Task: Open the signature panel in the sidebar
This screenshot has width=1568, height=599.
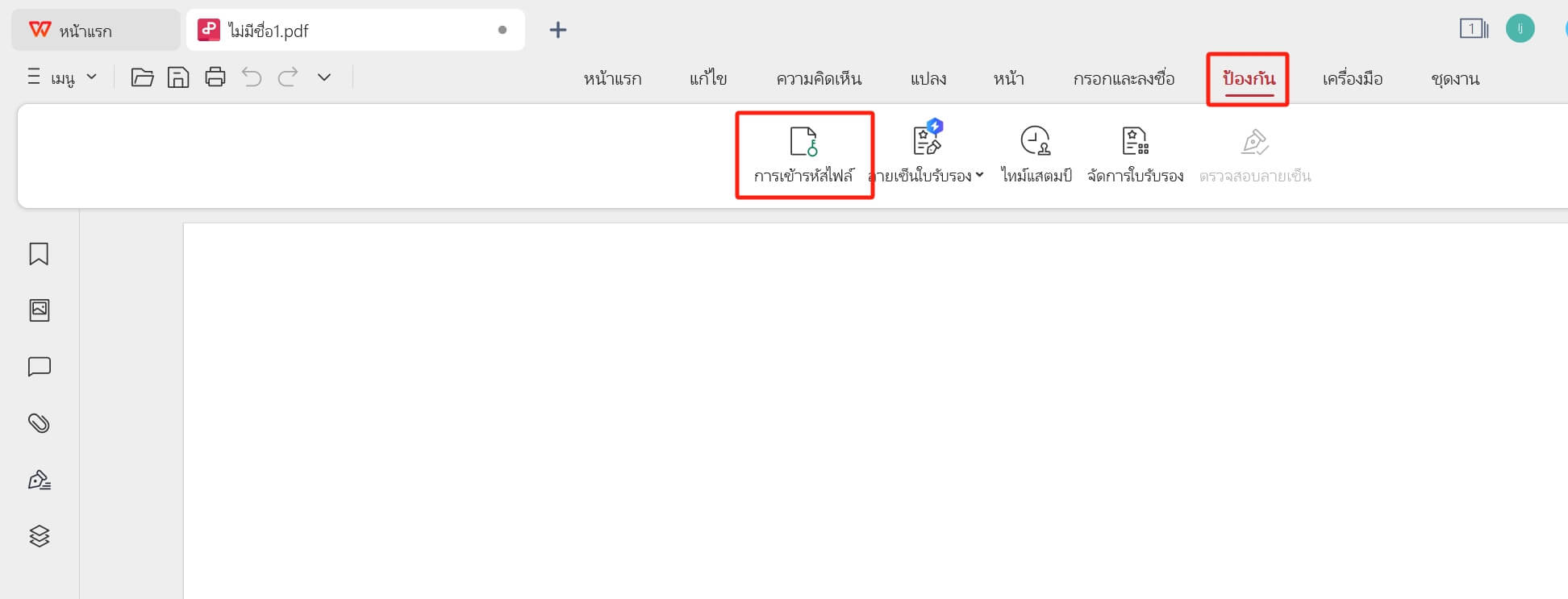Action: coord(39,479)
